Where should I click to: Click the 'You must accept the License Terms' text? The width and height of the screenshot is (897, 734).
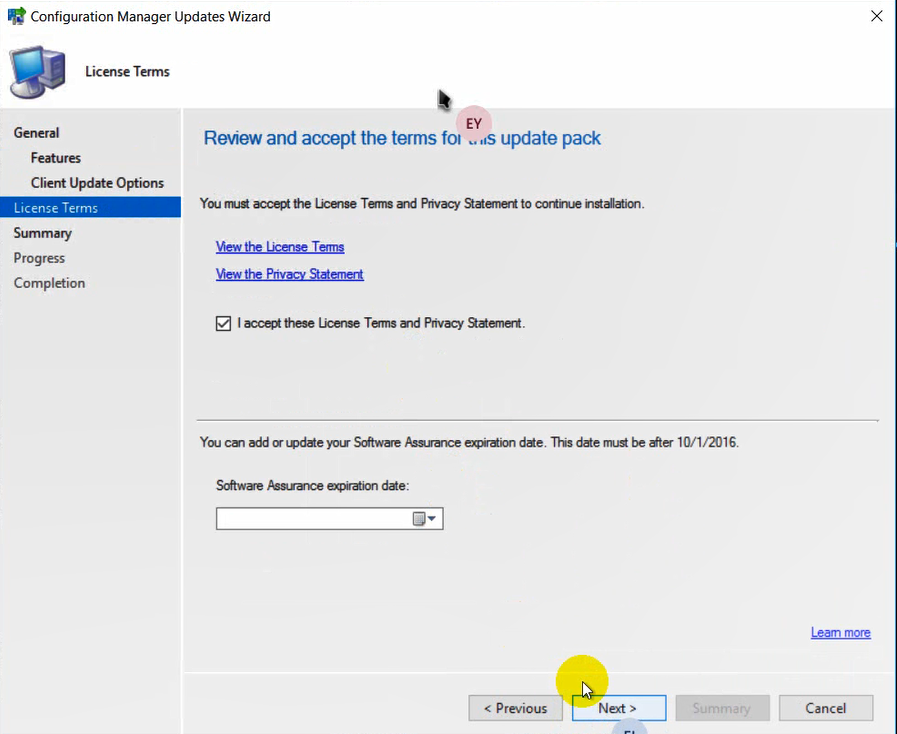point(422,204)
